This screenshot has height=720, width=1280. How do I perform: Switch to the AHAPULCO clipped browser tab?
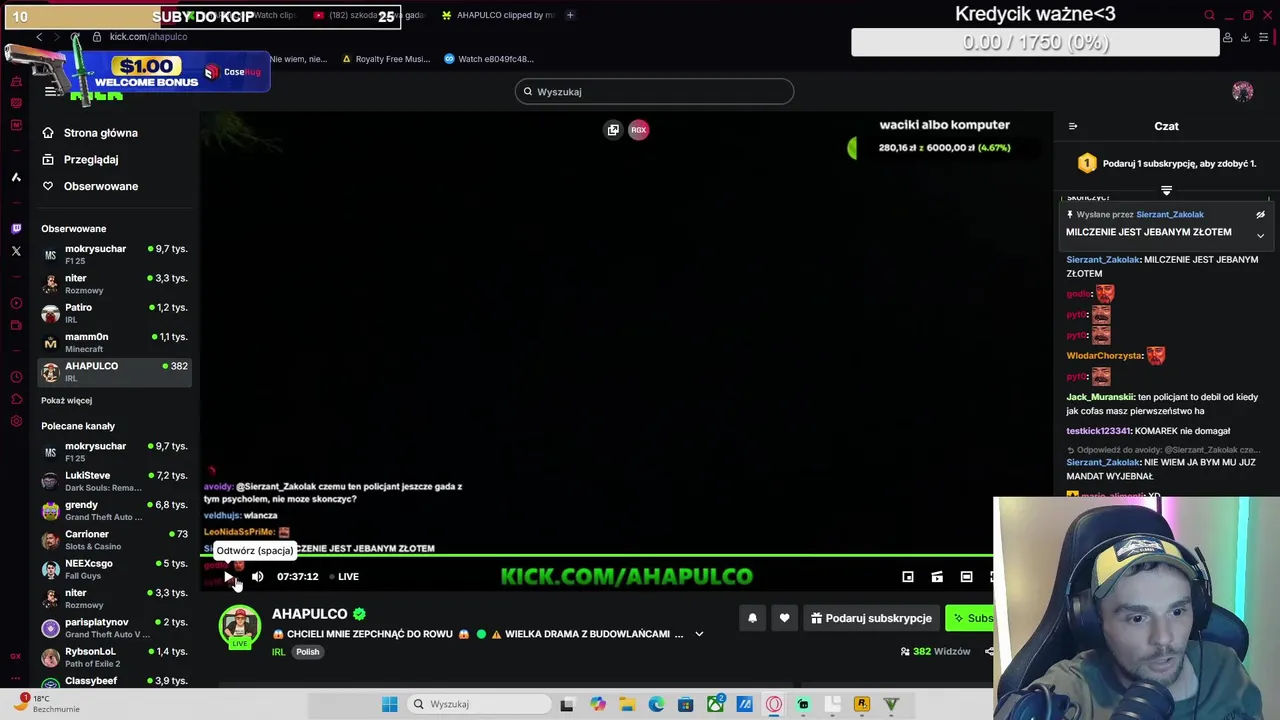point(496,15)
